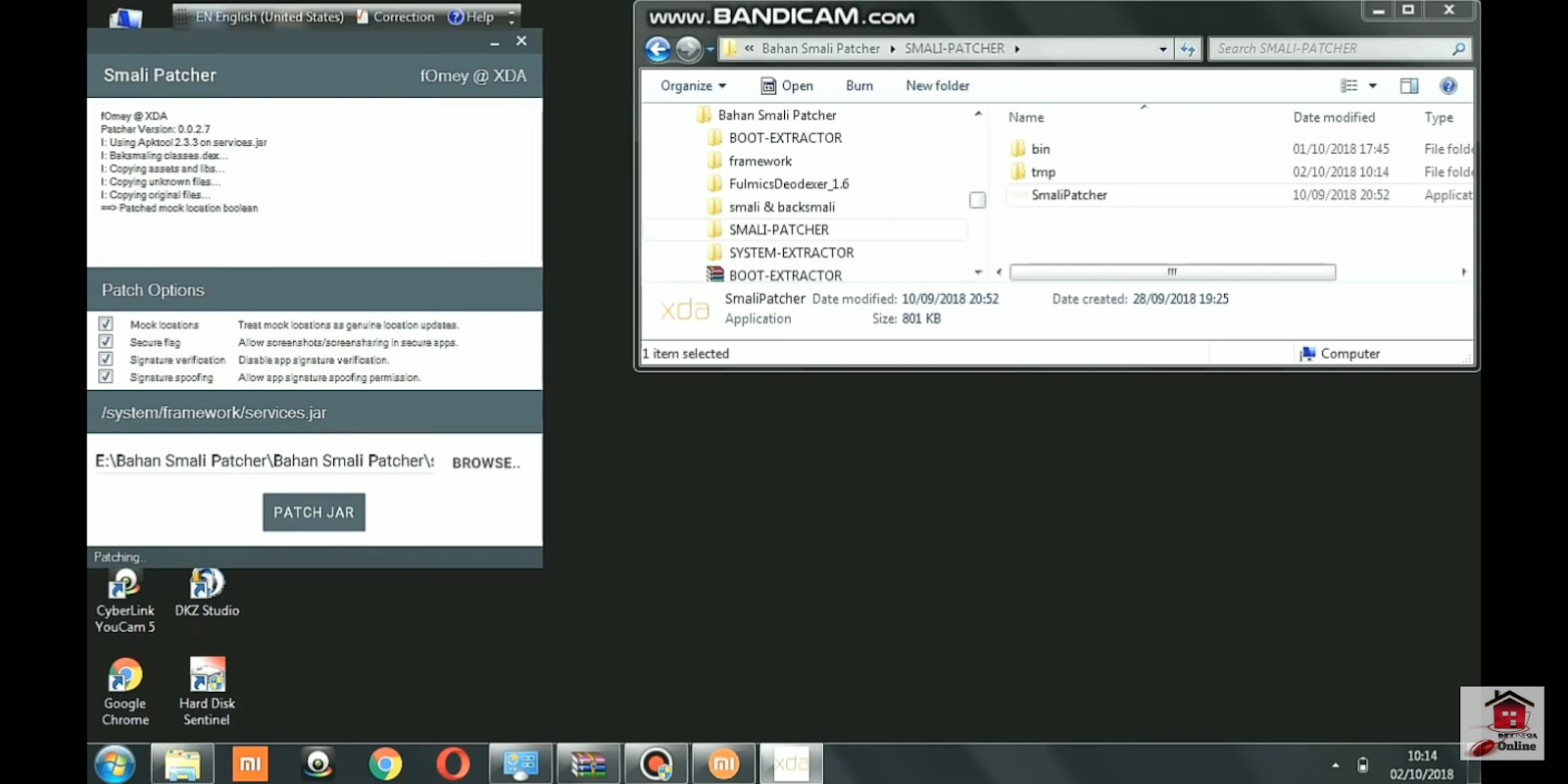Click the search magnifier in Explorer
This screenshot has width=1568, height=784.
click(x=1458, y=49)
